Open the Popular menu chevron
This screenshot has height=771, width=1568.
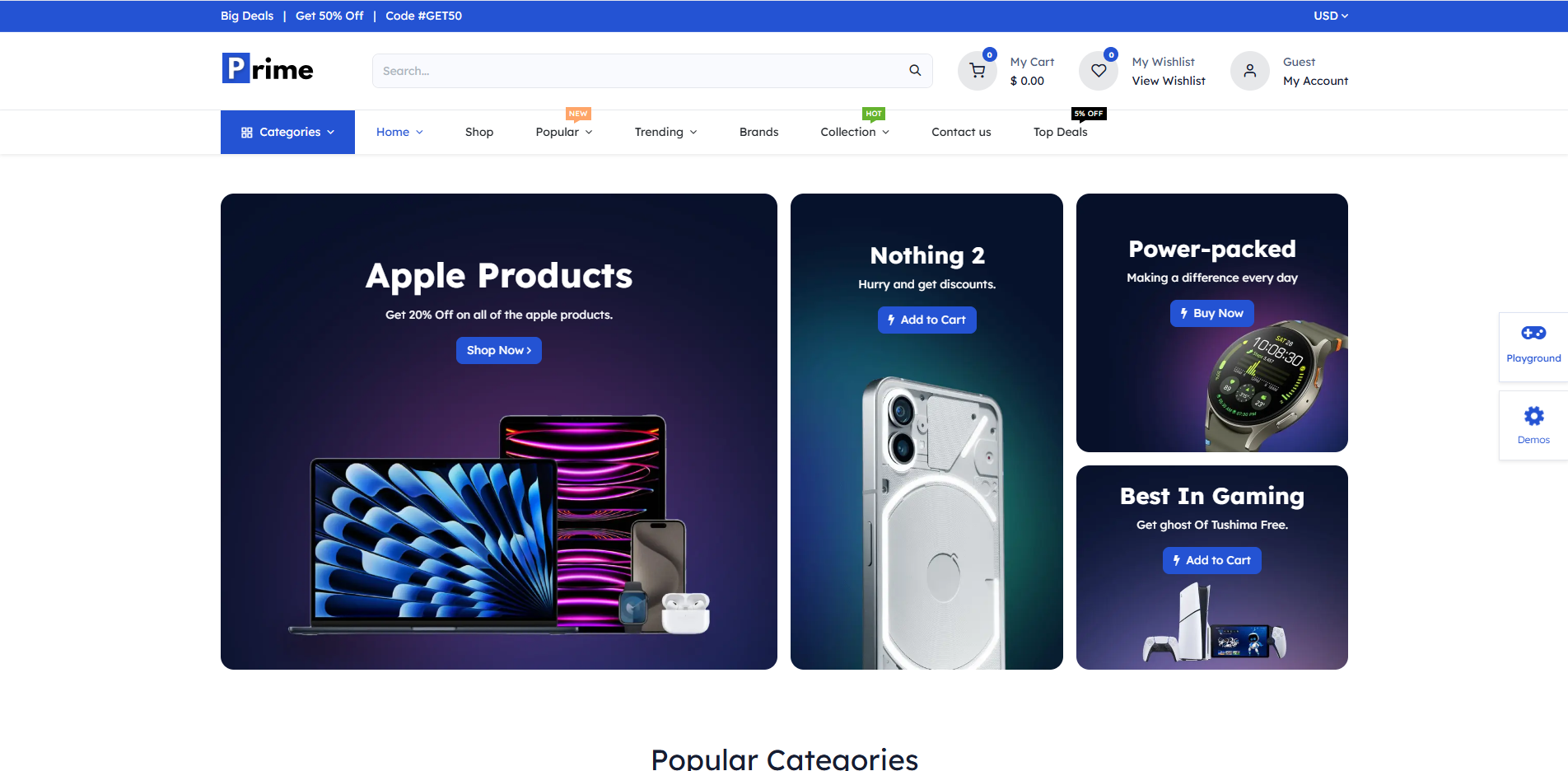click(x=589, y=133)
